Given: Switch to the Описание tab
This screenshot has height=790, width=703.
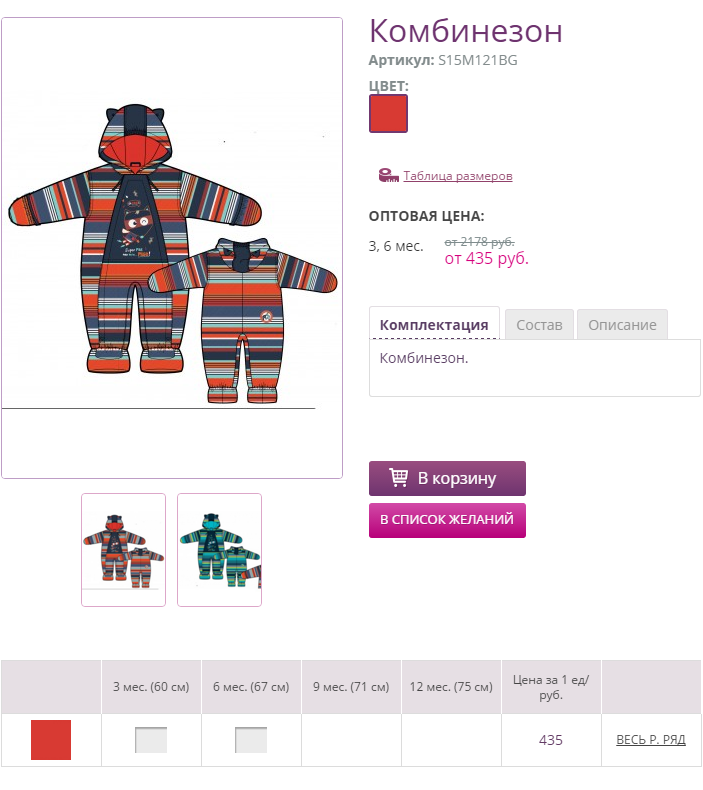Looking at the screenshot, I should pos(622,325).
